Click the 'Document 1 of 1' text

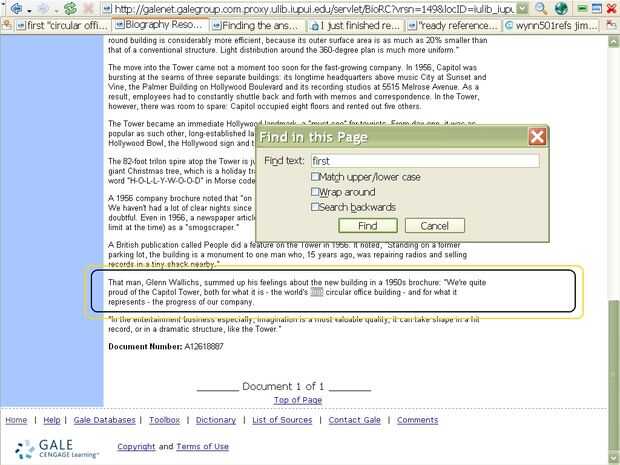pyautogui.click(x=283, y=386)
